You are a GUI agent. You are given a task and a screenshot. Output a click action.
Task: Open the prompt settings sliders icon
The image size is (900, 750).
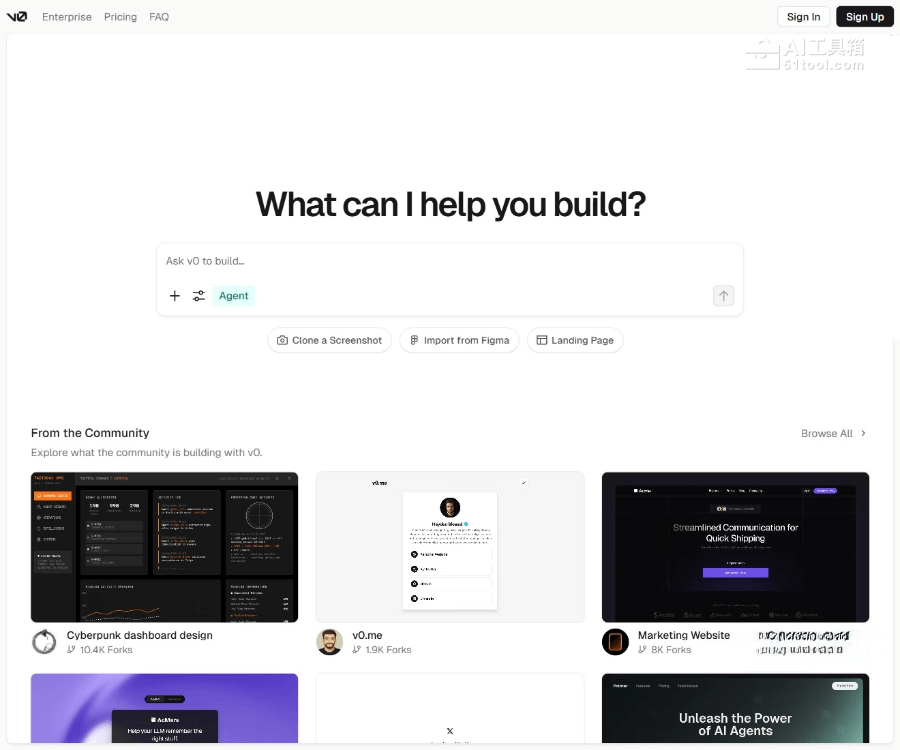pos(199,296)
